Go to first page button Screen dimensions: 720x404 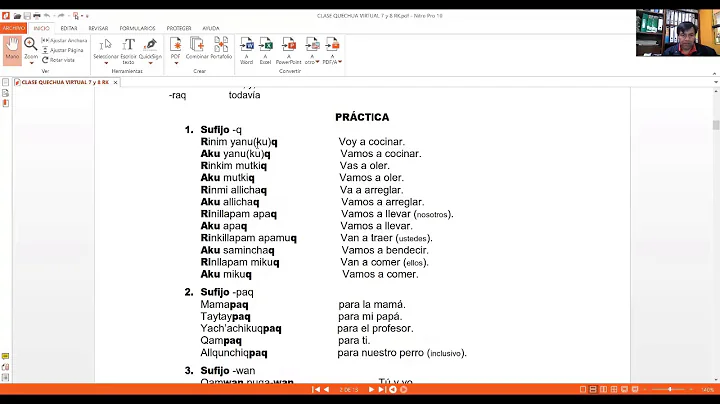315,389
